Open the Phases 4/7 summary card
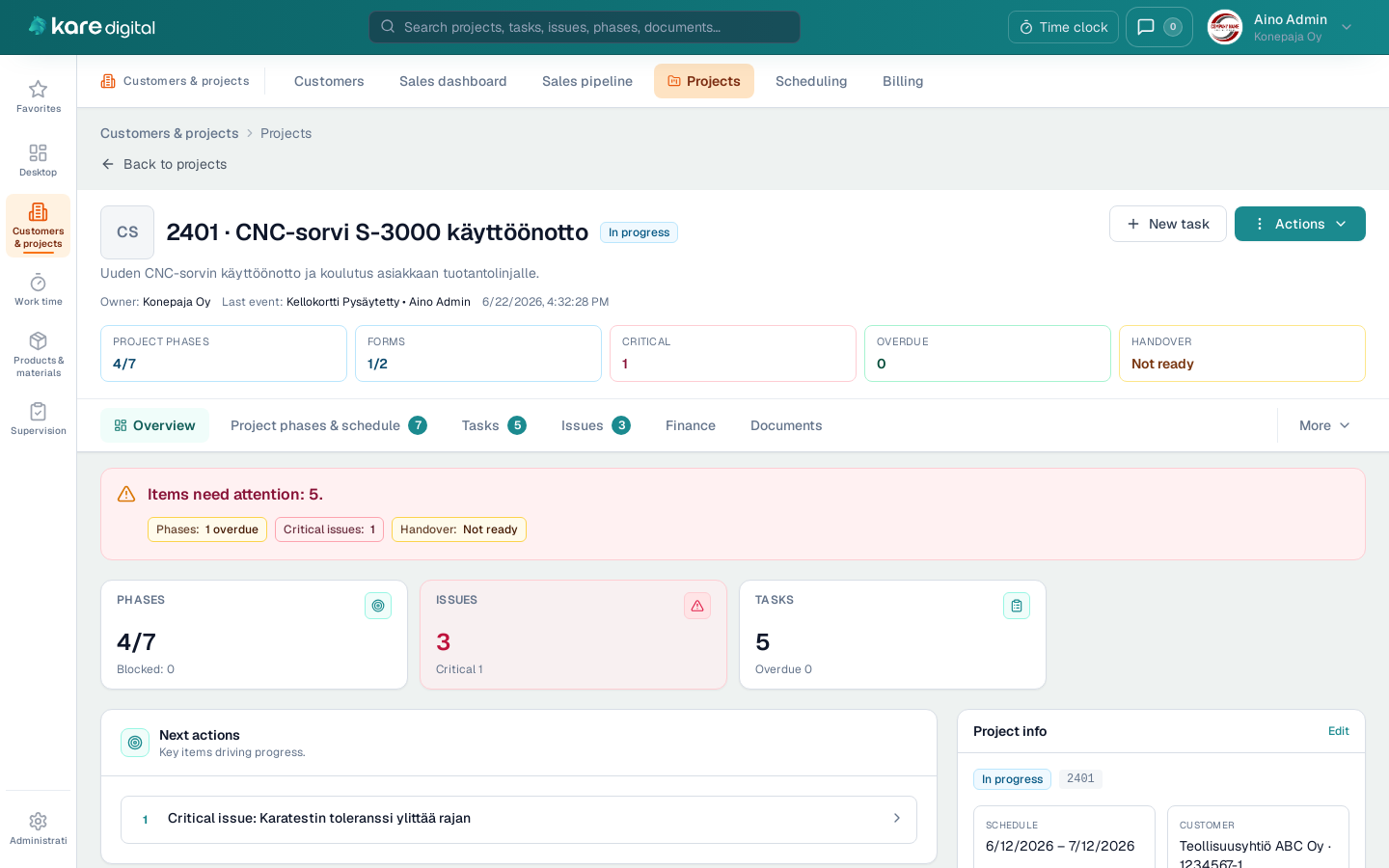The height and width of the screenshot is (868, 1389). (x=254, y=635)
